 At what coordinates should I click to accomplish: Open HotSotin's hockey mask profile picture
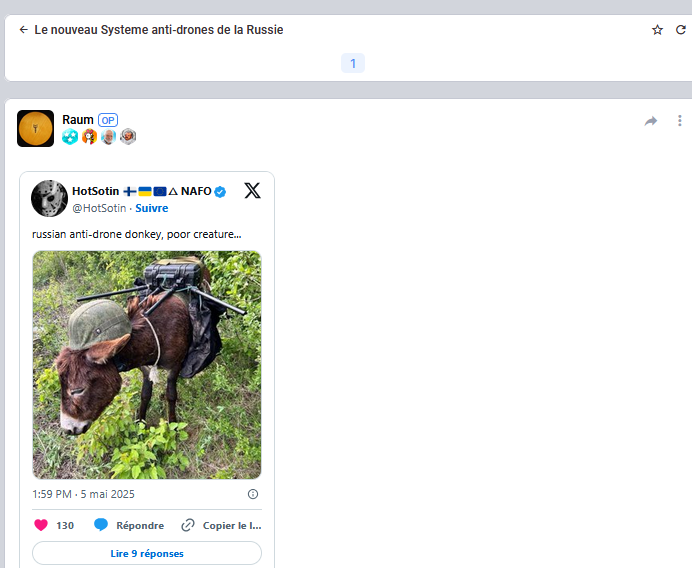(x=50, y=198)
